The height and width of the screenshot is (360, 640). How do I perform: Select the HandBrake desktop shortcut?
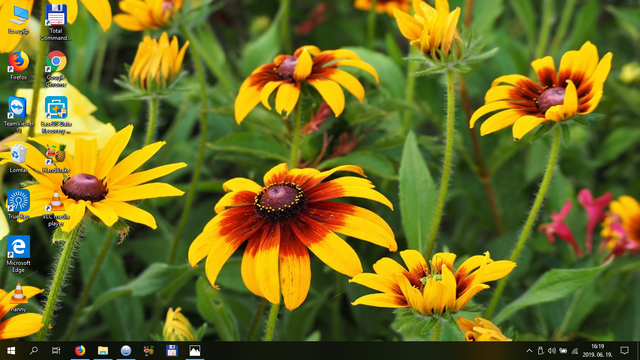56,158
